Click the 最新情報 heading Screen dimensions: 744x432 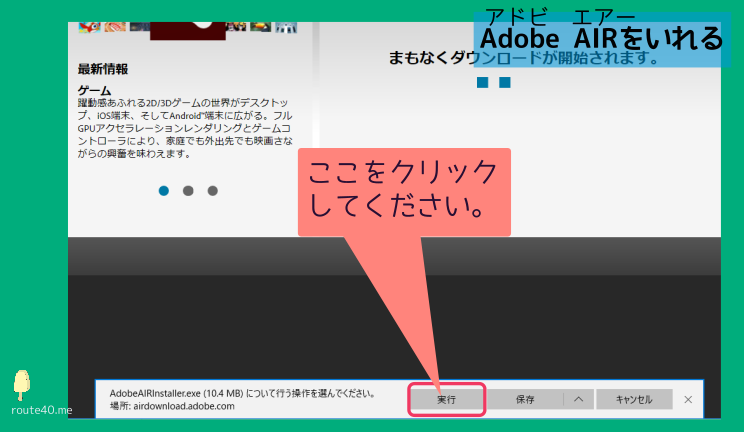(x=103, y=69)
